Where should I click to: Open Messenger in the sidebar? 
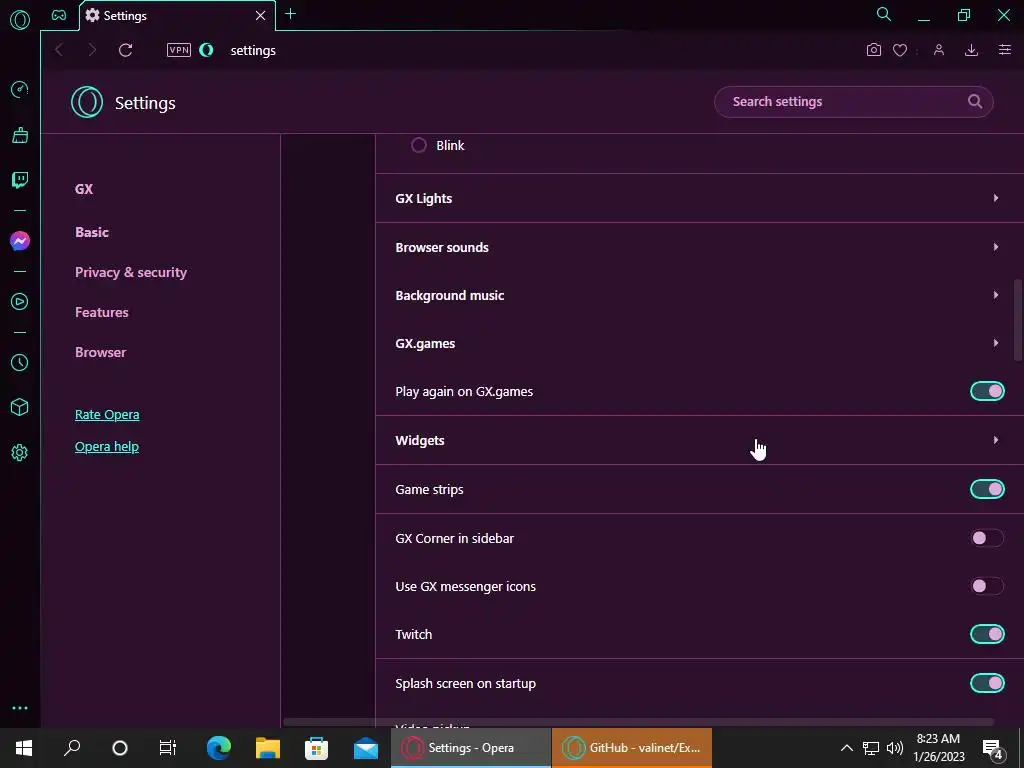tap(20, 241)
